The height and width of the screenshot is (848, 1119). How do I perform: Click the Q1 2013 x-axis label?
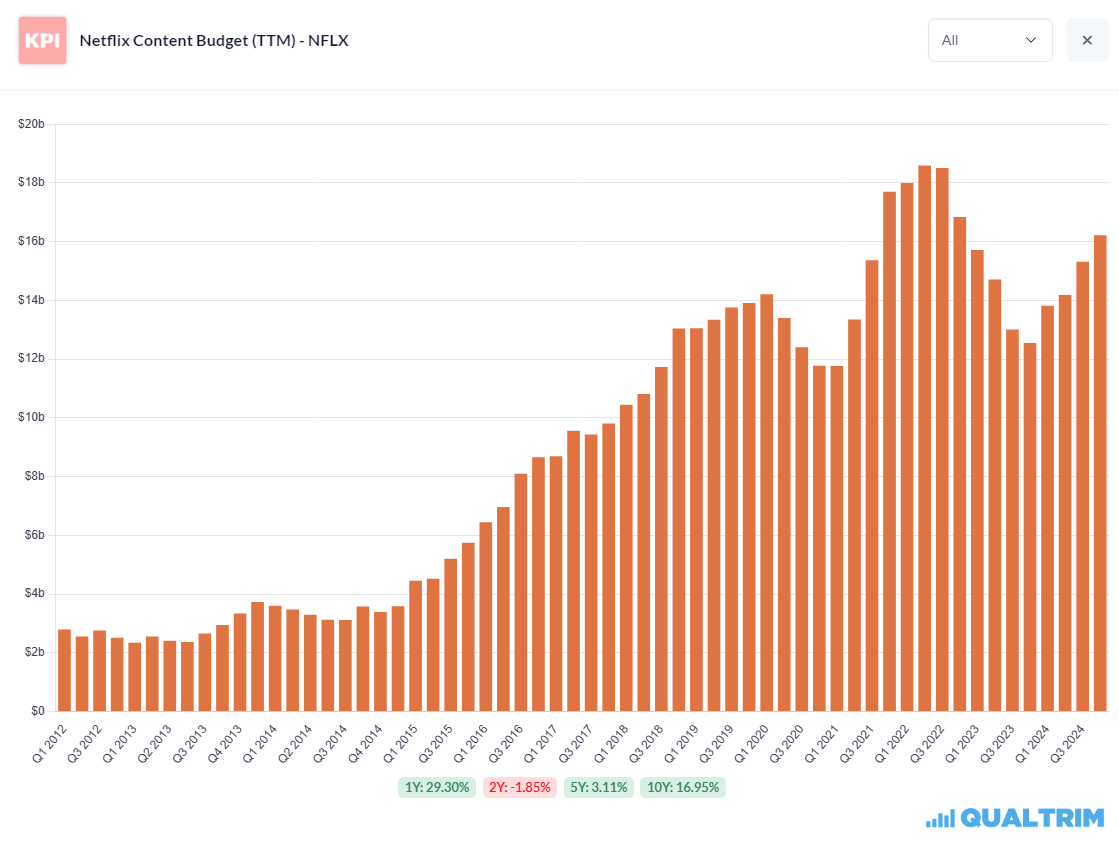point(119,744)
